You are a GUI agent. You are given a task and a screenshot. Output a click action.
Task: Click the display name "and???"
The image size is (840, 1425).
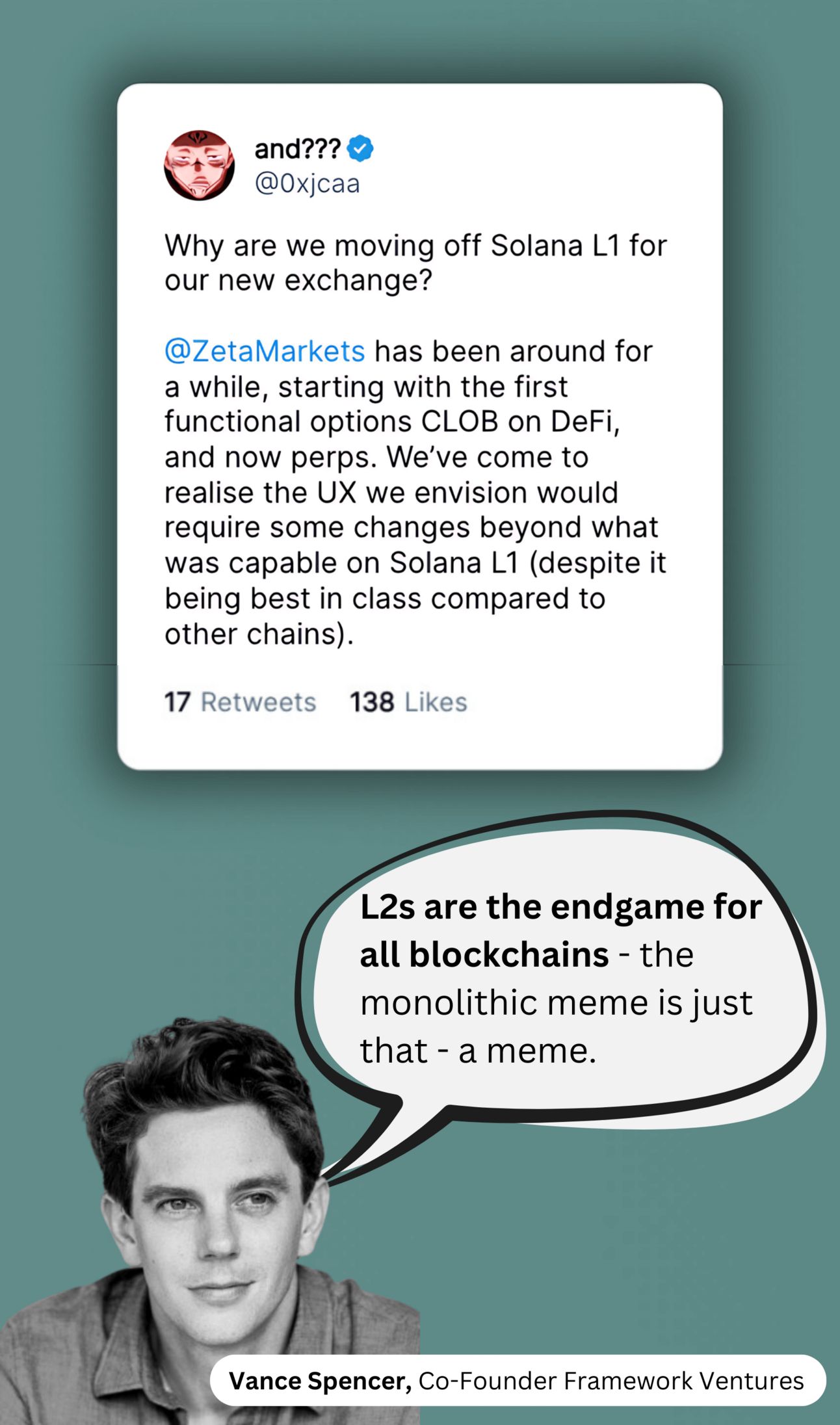tap(297, 149)
